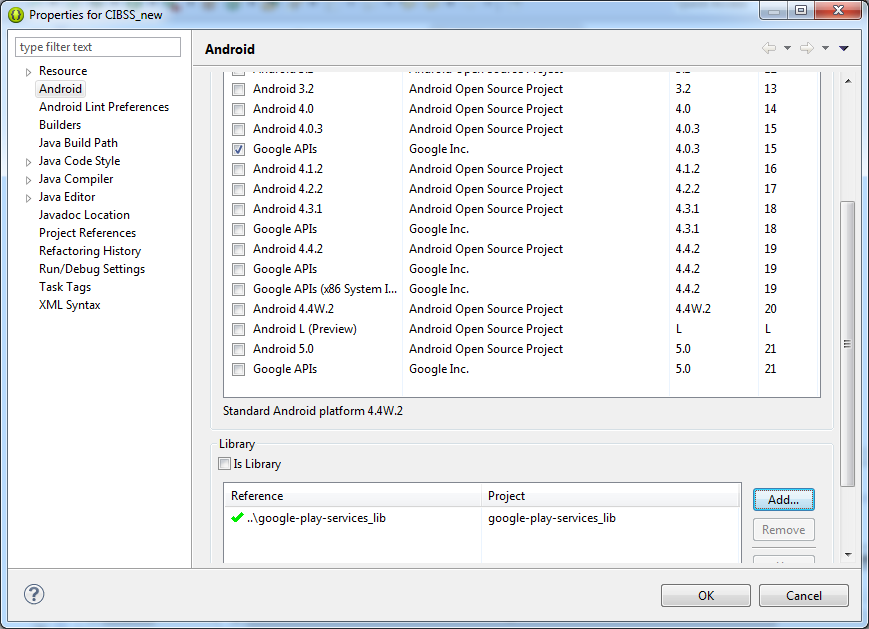Click the back navigation arrow icon
The image size is (869, 629).
(x=769, y=48)
